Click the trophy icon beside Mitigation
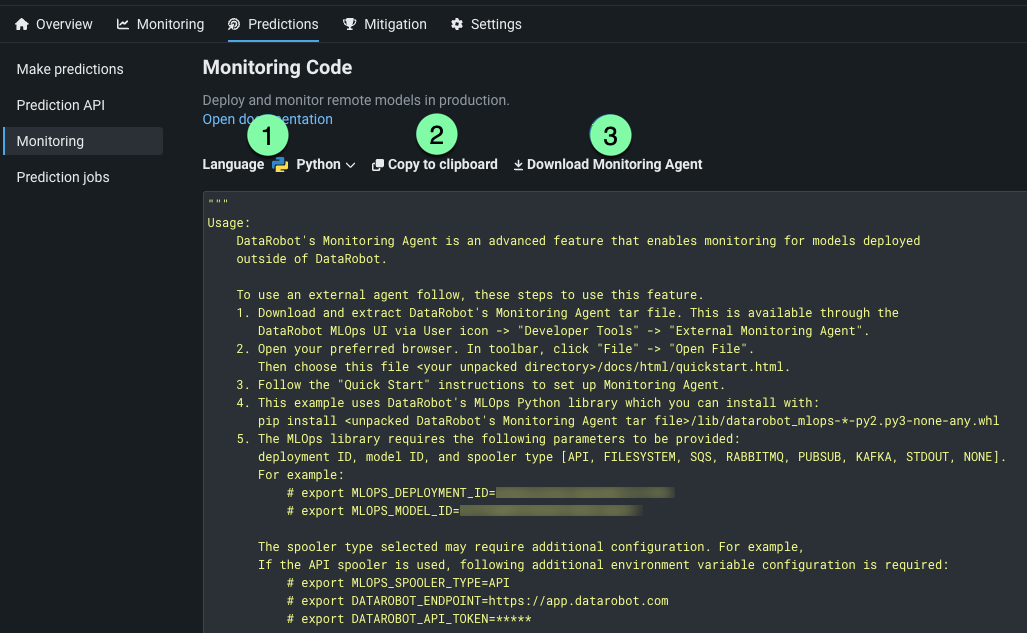This screenshot has height=633, width=1027. (x=349, y=24)
